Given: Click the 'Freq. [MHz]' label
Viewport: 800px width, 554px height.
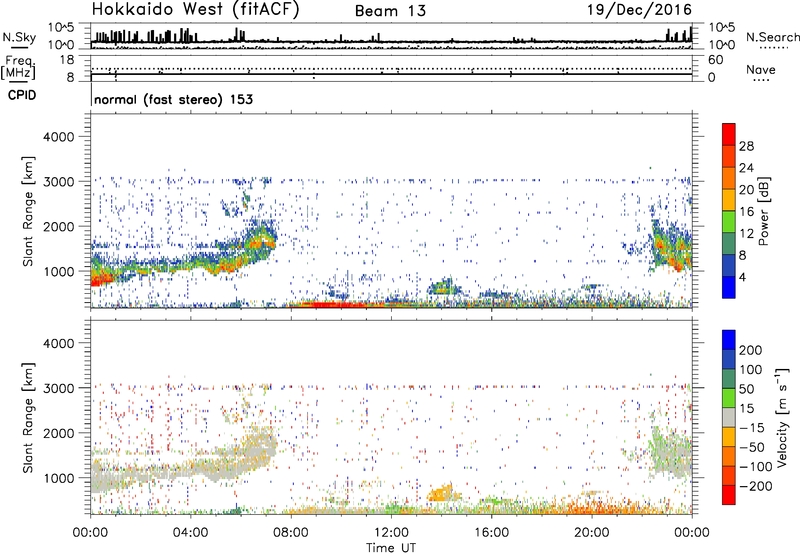Looking at the screenshot, I should (x=18, y=67).
